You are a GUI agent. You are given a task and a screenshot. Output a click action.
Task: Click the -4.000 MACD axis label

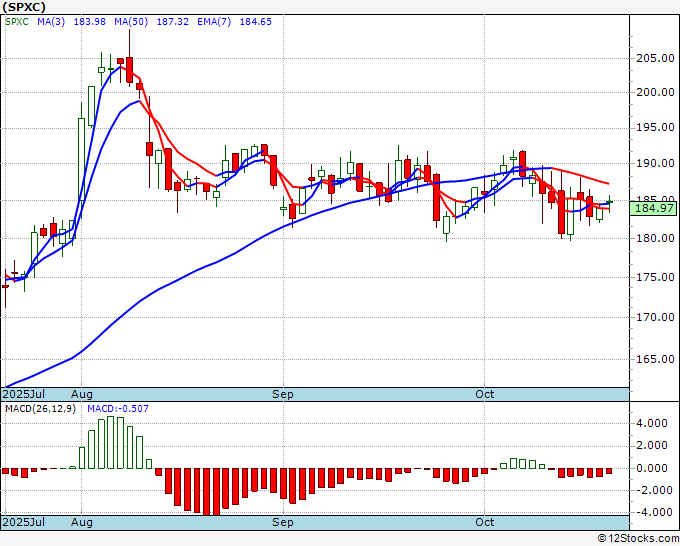click(x=653, y=512)
